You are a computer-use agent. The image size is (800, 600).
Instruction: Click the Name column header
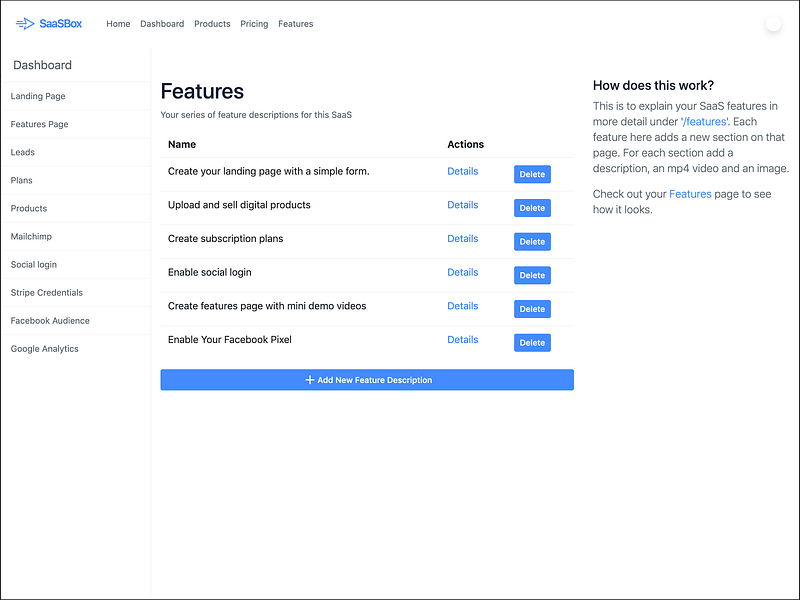tap(182, 144)
